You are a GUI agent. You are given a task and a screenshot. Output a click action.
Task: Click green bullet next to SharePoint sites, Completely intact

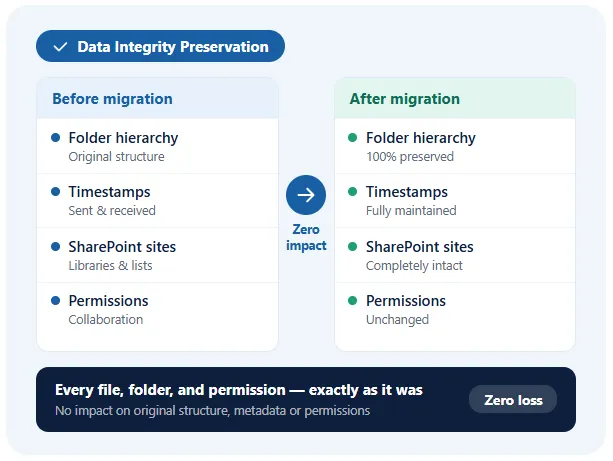point(352,246)
